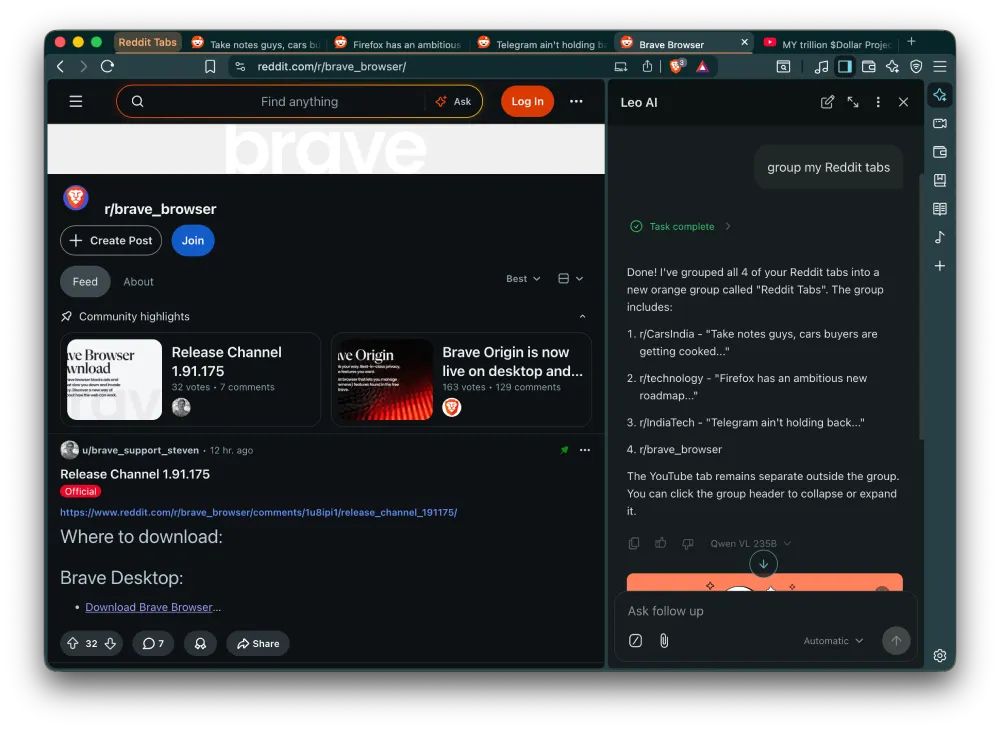Select the Feed tab
This screenshot has width=1000, height=730.
85,282
